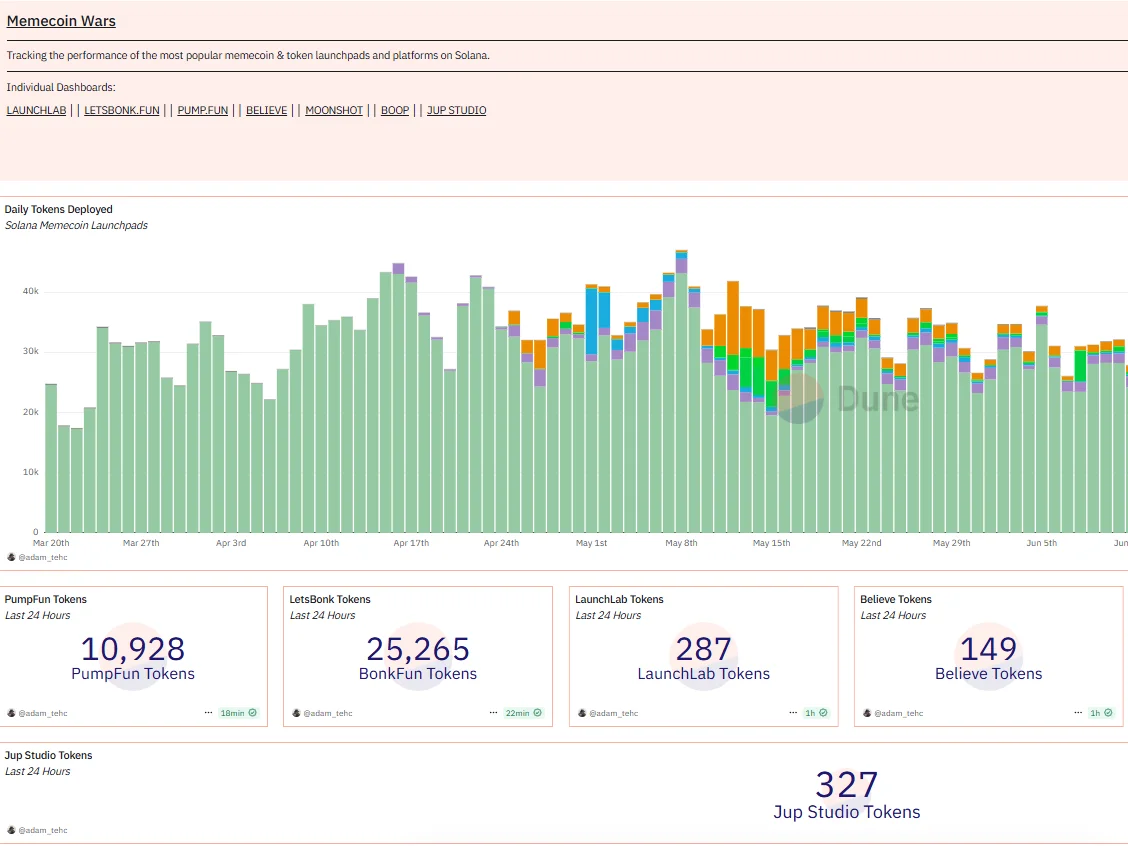The height and width of the screenshot is (846, 1128).
Task: Click the 40k y-axis label
Action: point(31,291)
